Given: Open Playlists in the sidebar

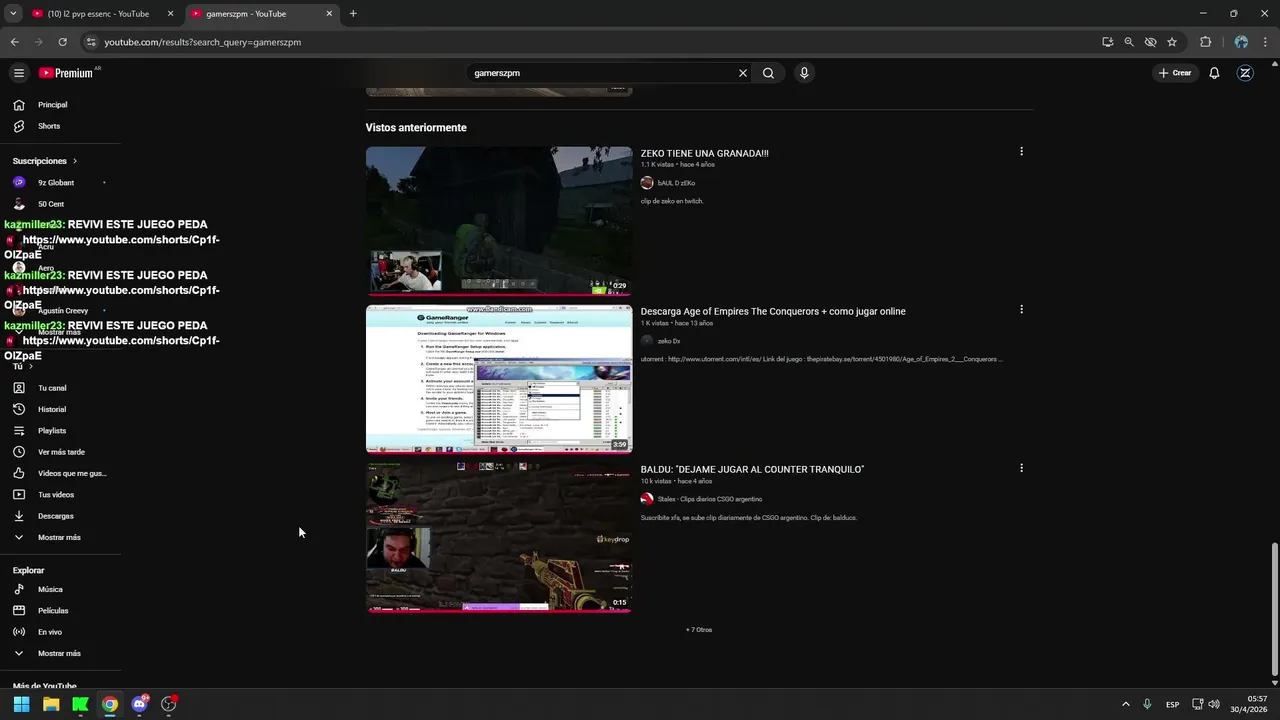Looking at the screenshot, I should point(60,431).
